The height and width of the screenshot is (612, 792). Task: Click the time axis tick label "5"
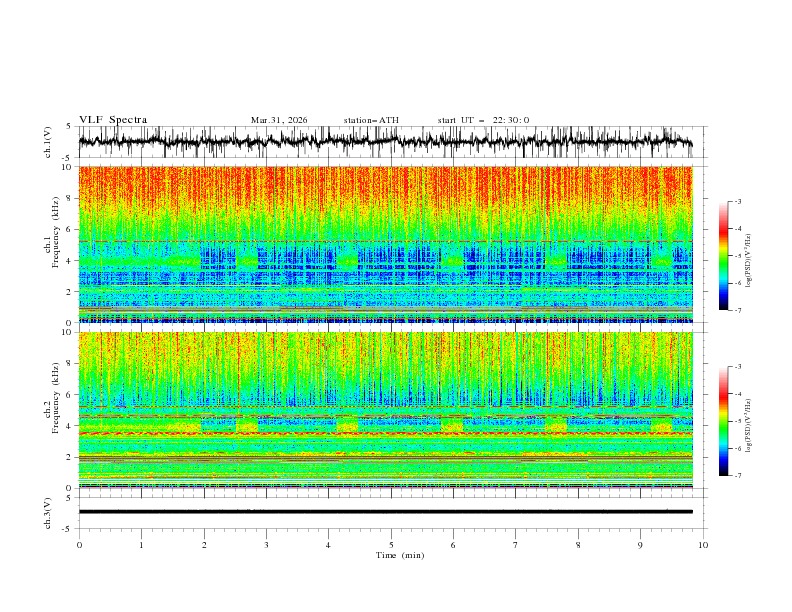click(x=391, y=545)
